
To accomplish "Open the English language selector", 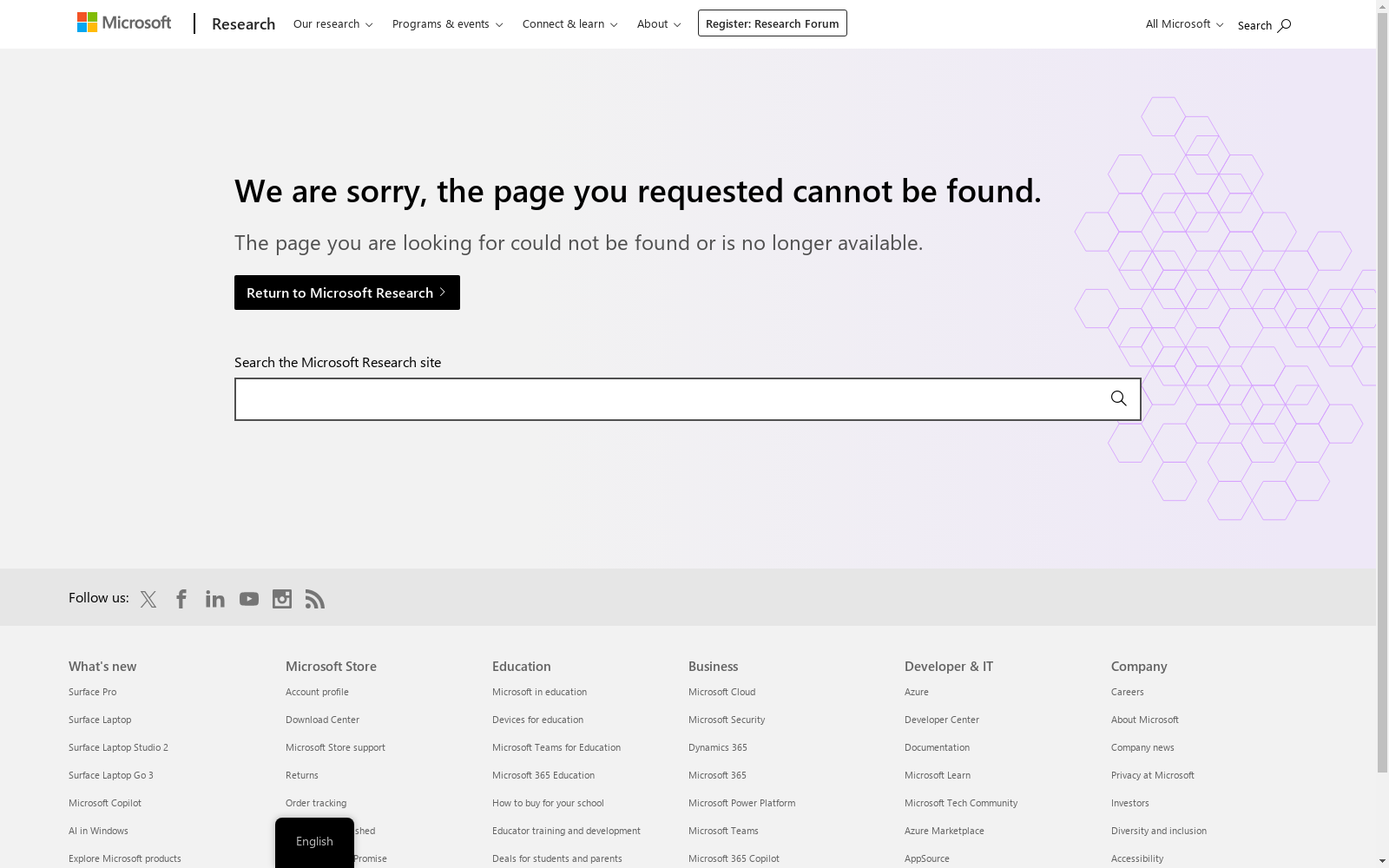I will click(314, 841).
